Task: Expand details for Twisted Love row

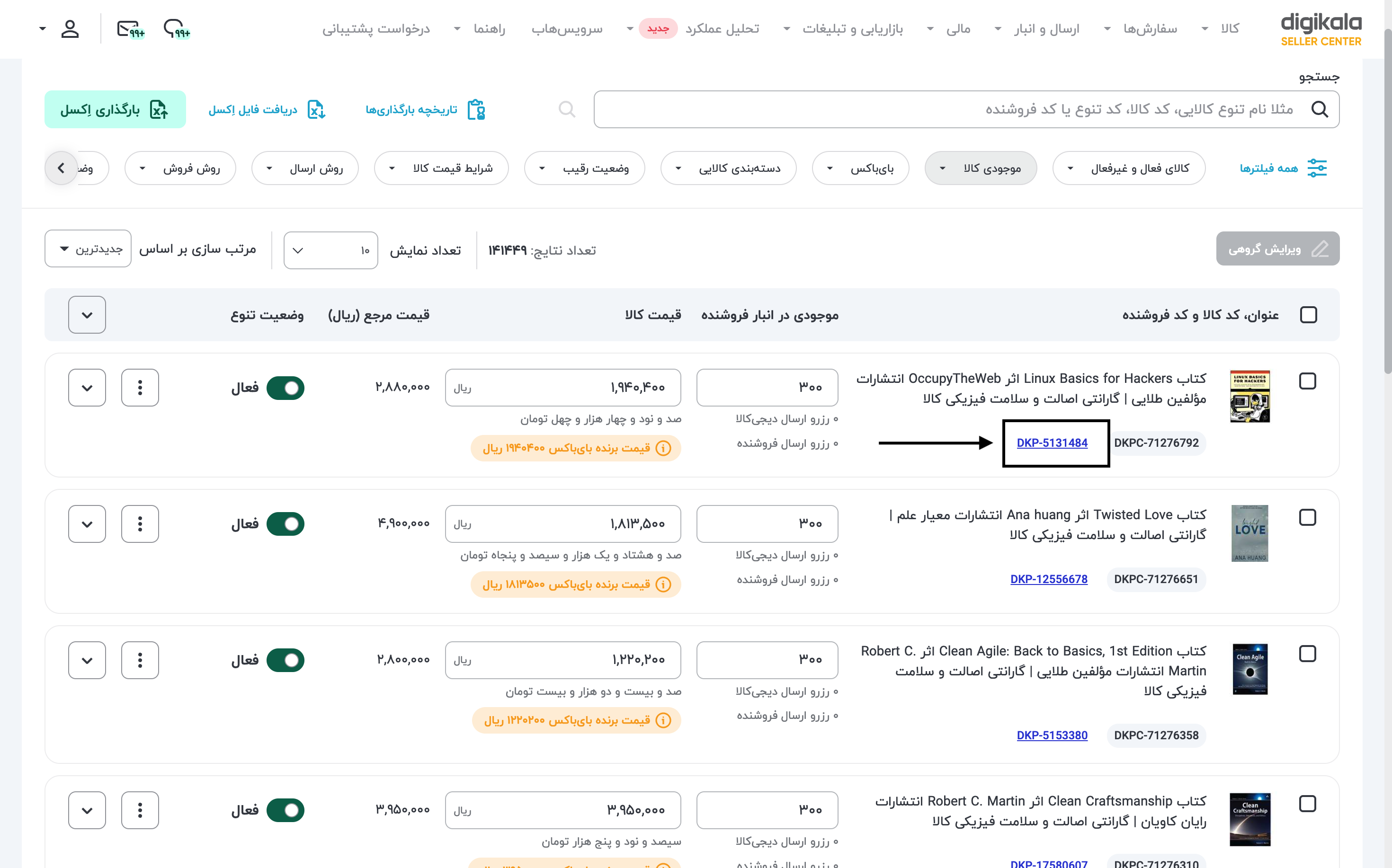Action: tap(87, 523)
